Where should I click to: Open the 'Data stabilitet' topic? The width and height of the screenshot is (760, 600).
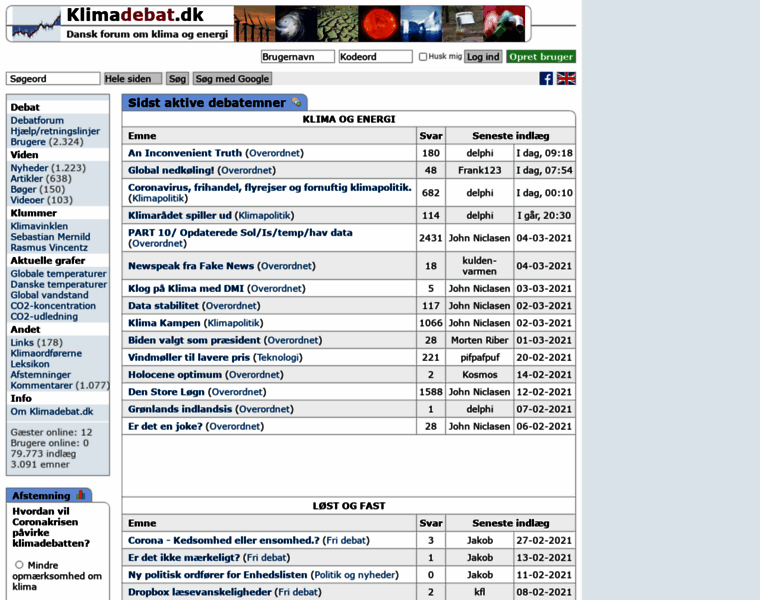163,305
